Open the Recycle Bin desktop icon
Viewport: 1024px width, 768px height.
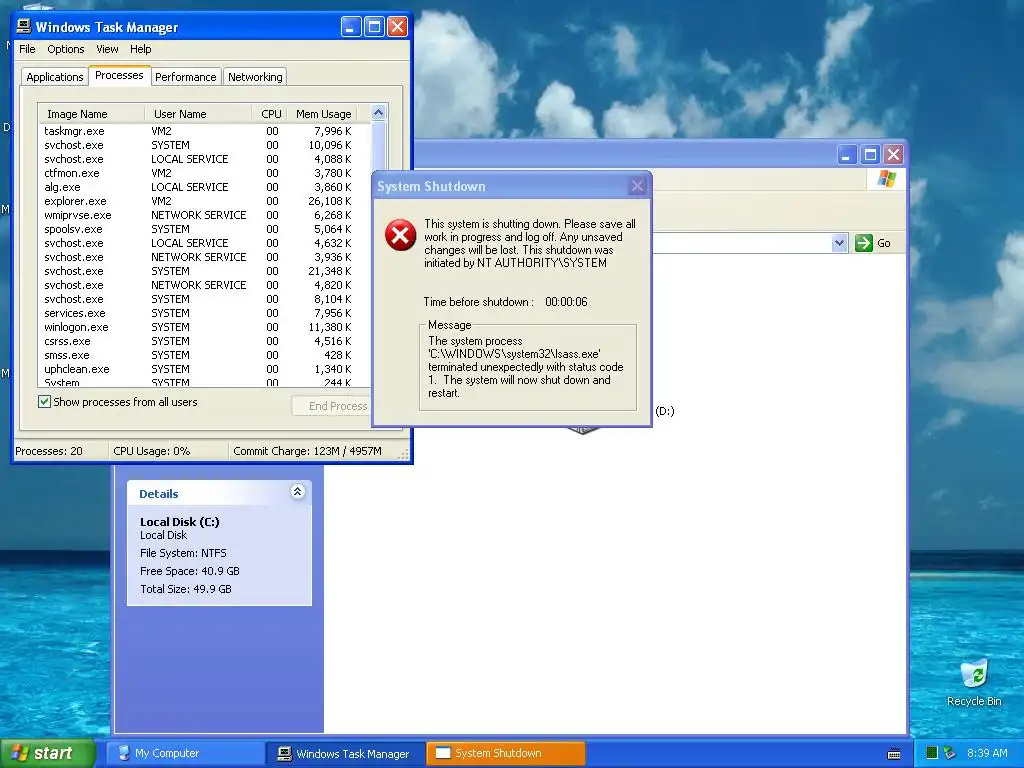974,682
